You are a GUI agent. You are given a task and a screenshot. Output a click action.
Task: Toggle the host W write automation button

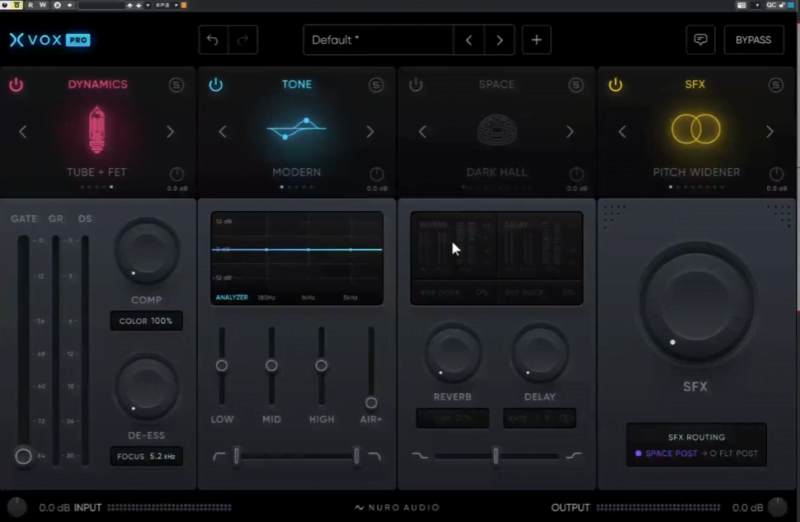(x=43, y=5)
